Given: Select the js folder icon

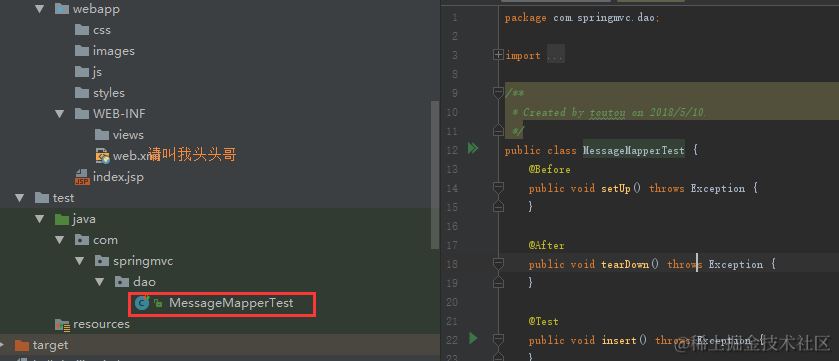Looking at the screenshot, I should [82, 72].
